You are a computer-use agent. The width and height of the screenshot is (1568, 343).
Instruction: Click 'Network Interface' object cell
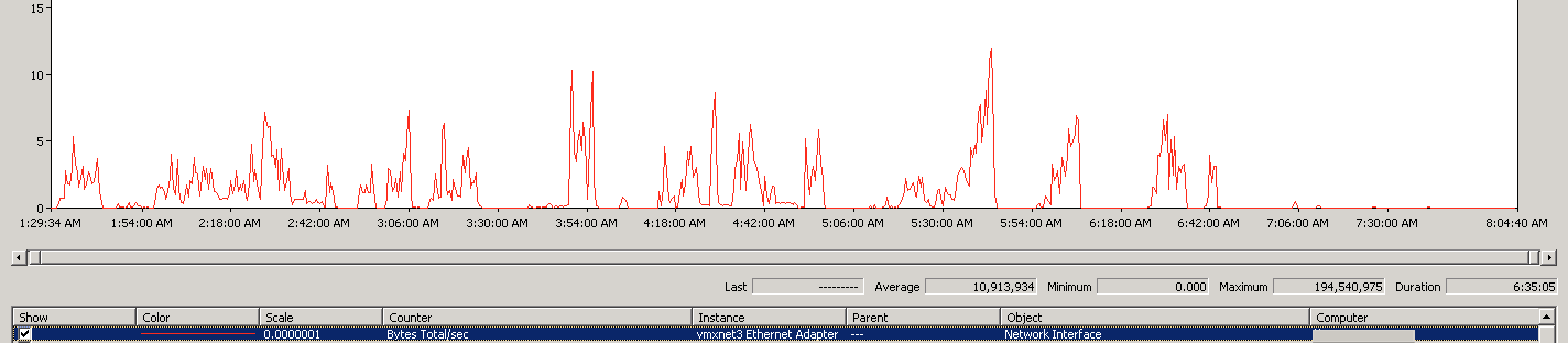[1053, 335]
